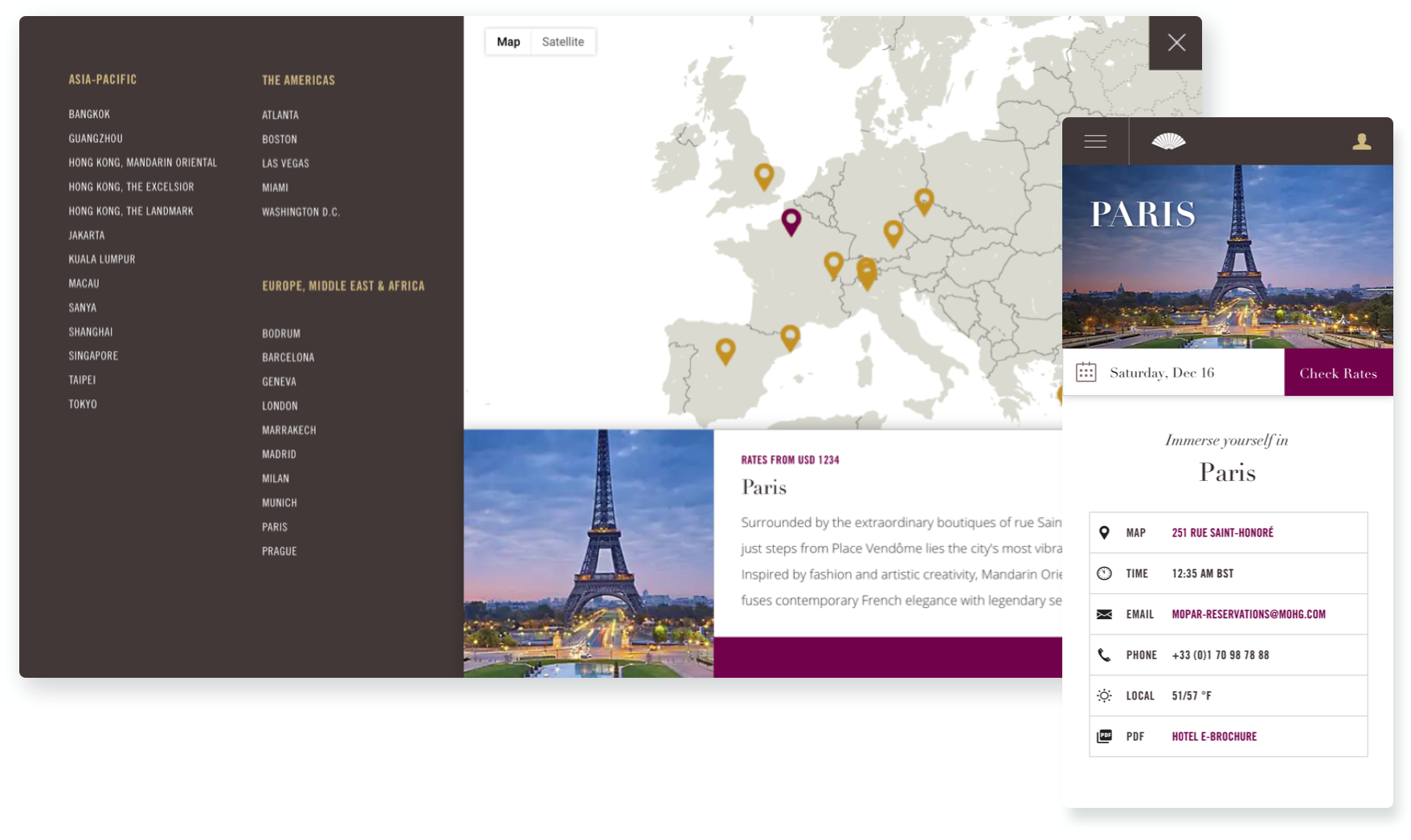Click Europe, Middle East & Africa heading

pos(343,286)
